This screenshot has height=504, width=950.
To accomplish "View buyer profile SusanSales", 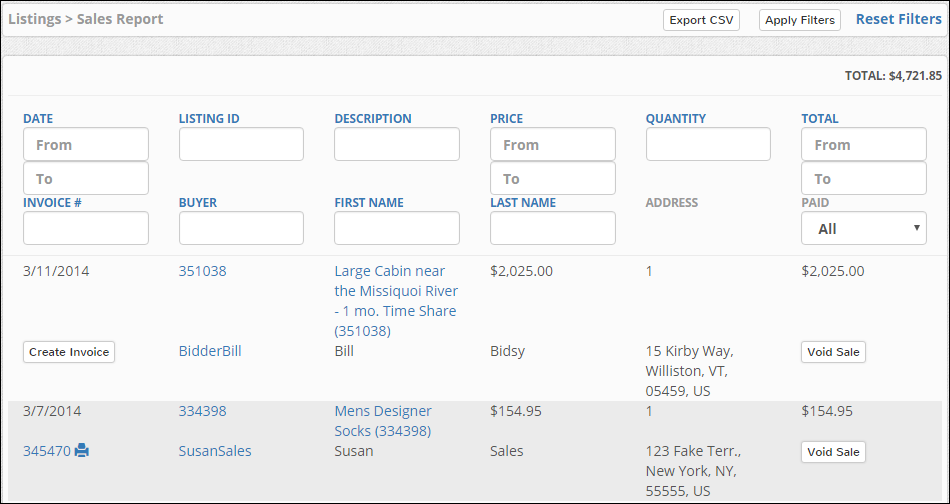I will (x=215, y=451).
